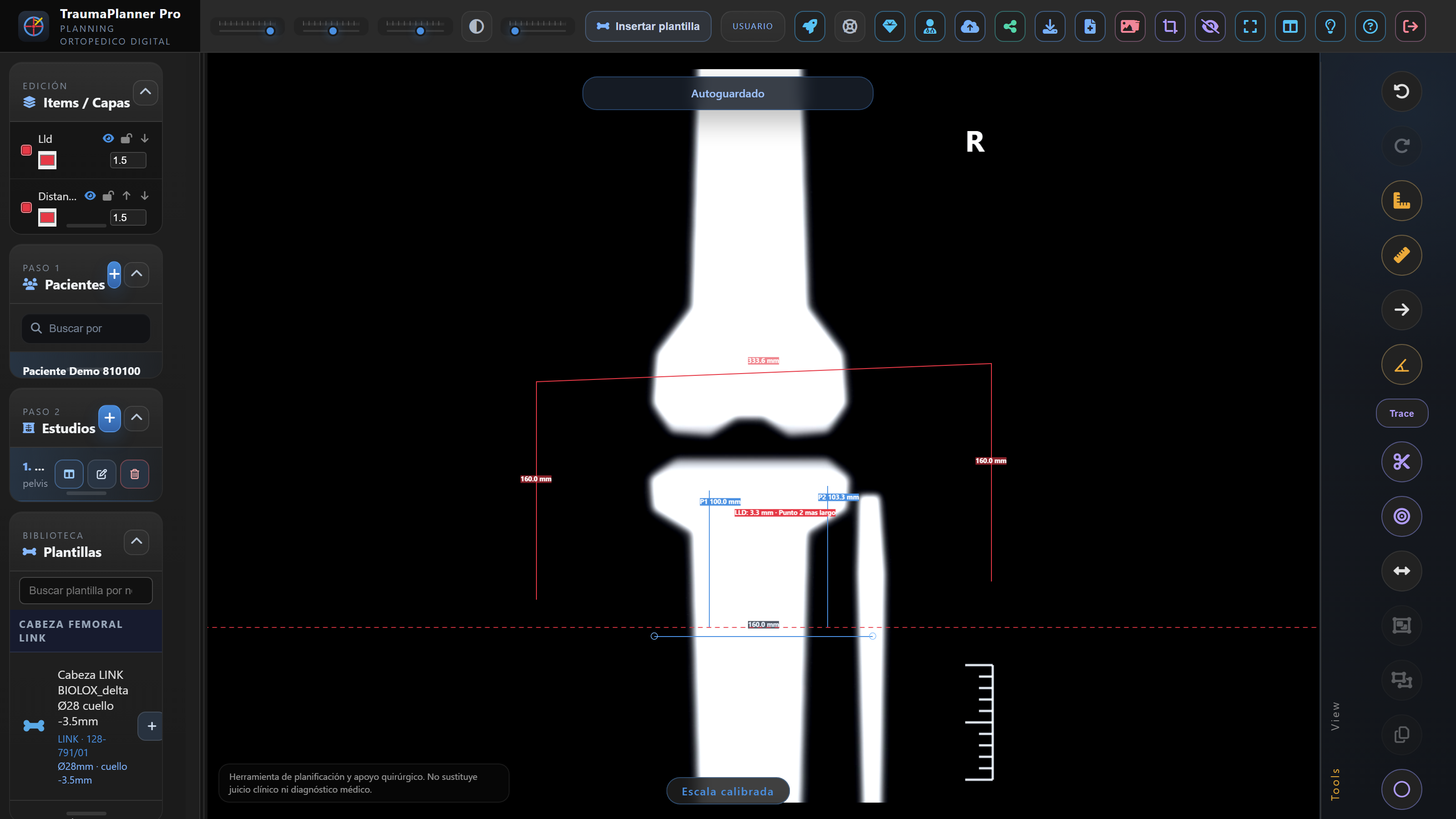Collapse the Pacientes panel
Screen dimensions: 1456x819
(x=137, y=274)
